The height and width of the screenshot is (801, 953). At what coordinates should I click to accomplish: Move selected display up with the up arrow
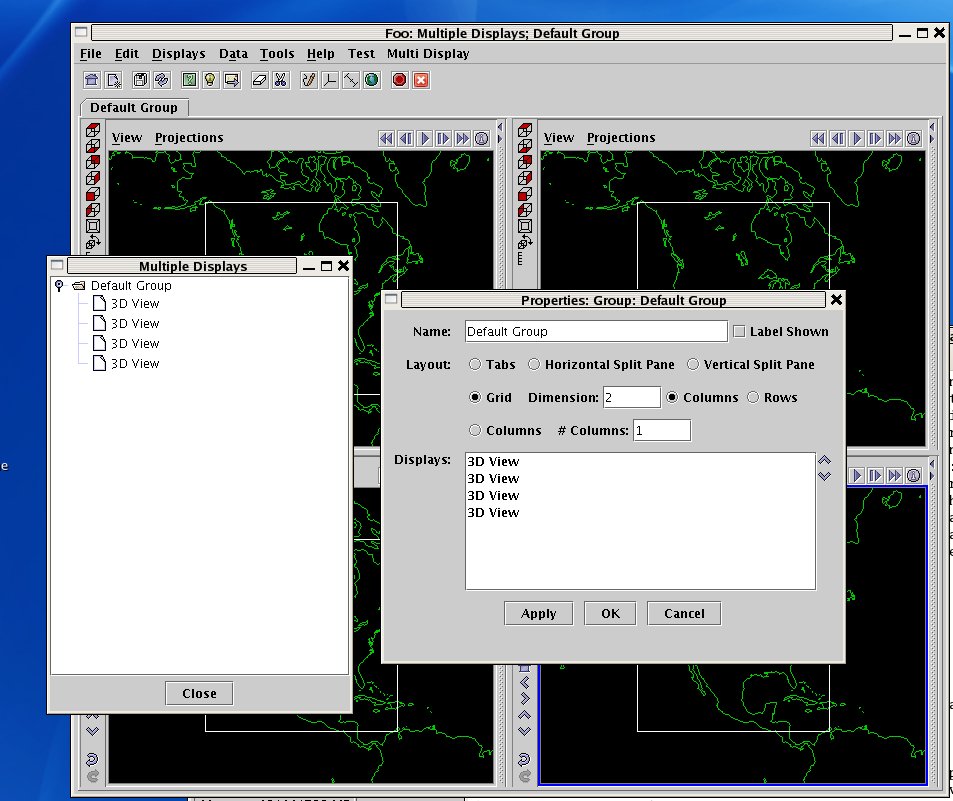[825, 460]
